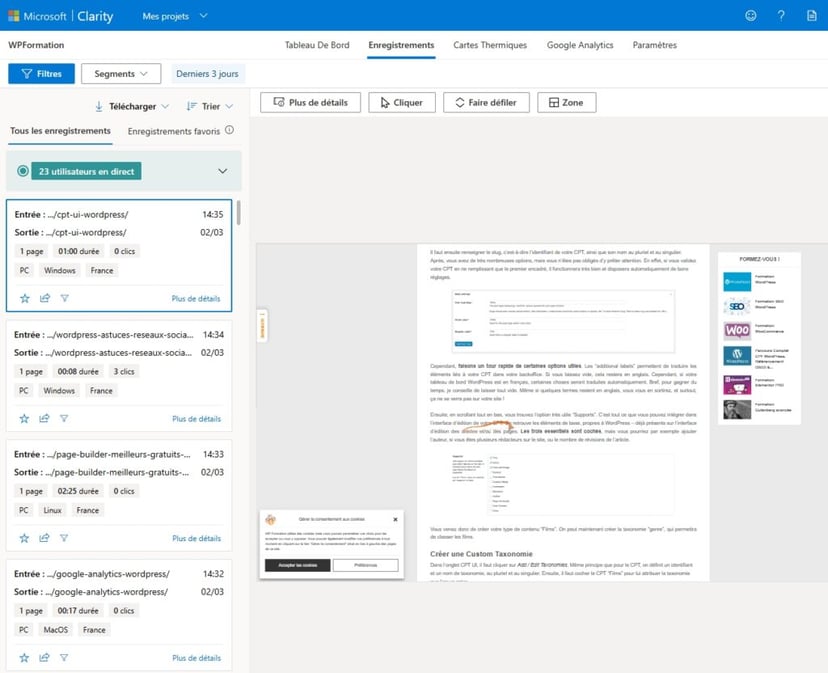Share the wordpress-astuces-reseaux recording
This screenshot has height=673, width=828.
point(44,418)
